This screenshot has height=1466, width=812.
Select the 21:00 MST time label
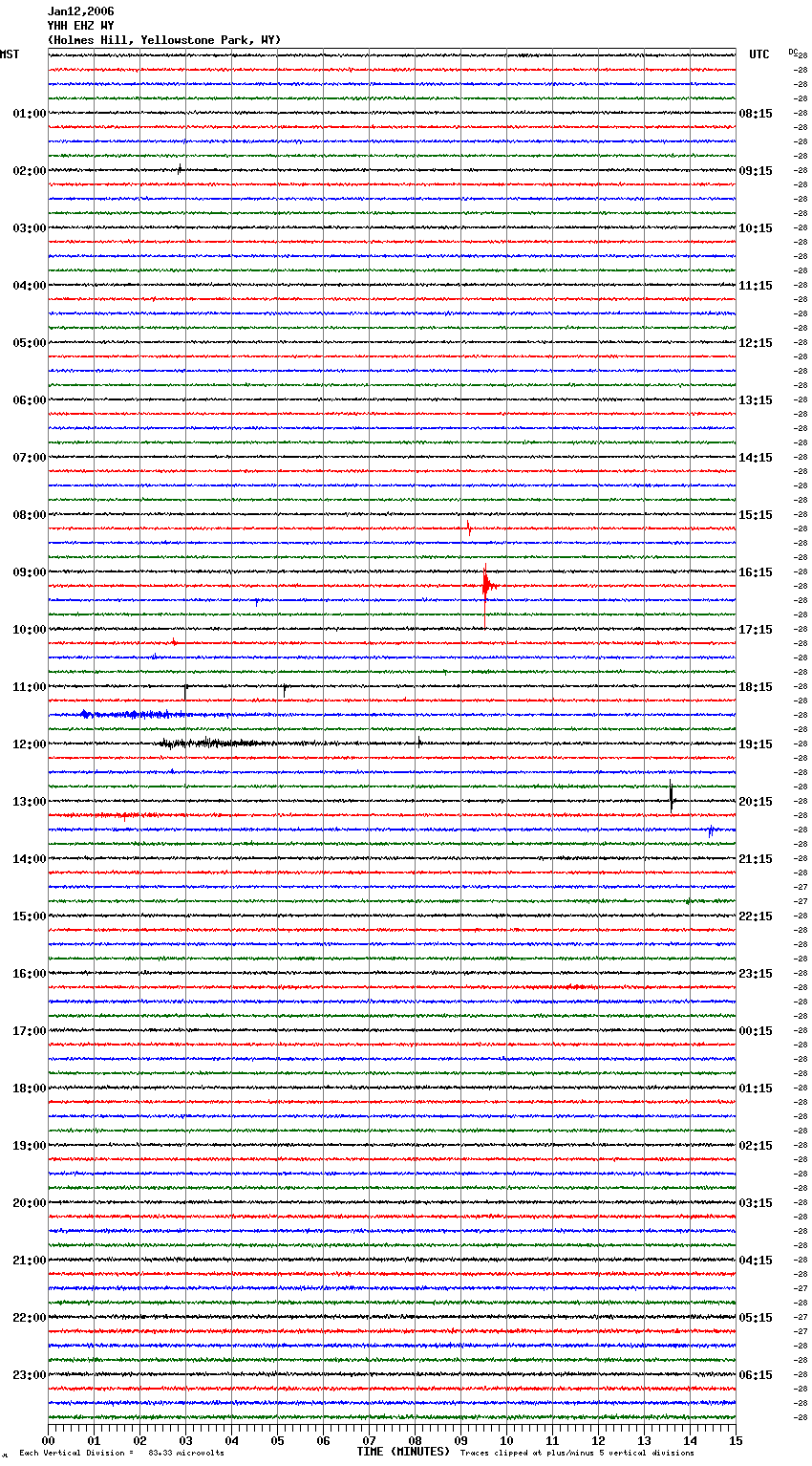[x=29, y=1261]
